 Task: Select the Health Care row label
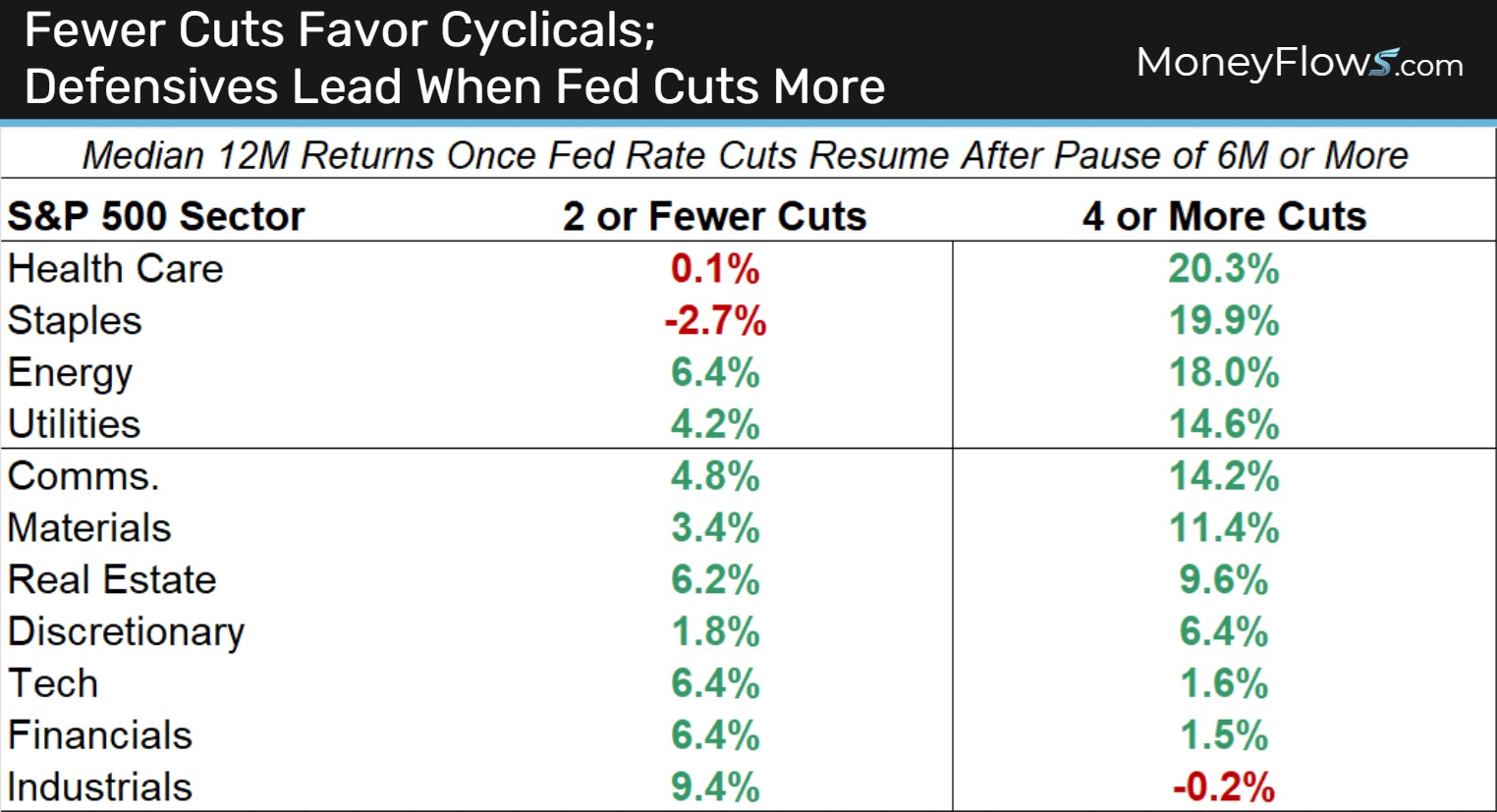116,269
